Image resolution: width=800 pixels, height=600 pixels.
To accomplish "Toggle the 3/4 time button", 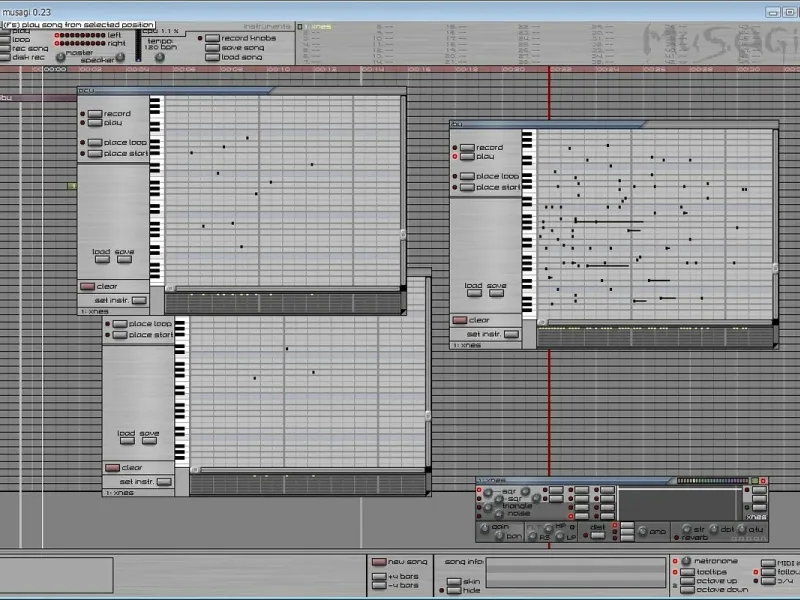I will 768,581.
